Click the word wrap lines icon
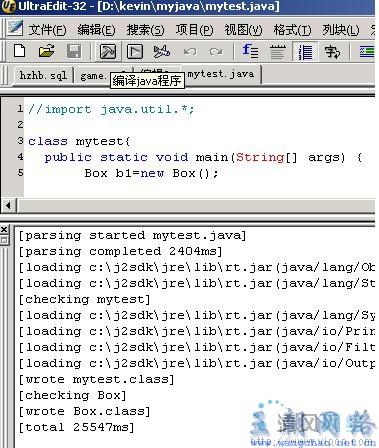Viewport: 379px width, 448px height. (x=278, y=52)
